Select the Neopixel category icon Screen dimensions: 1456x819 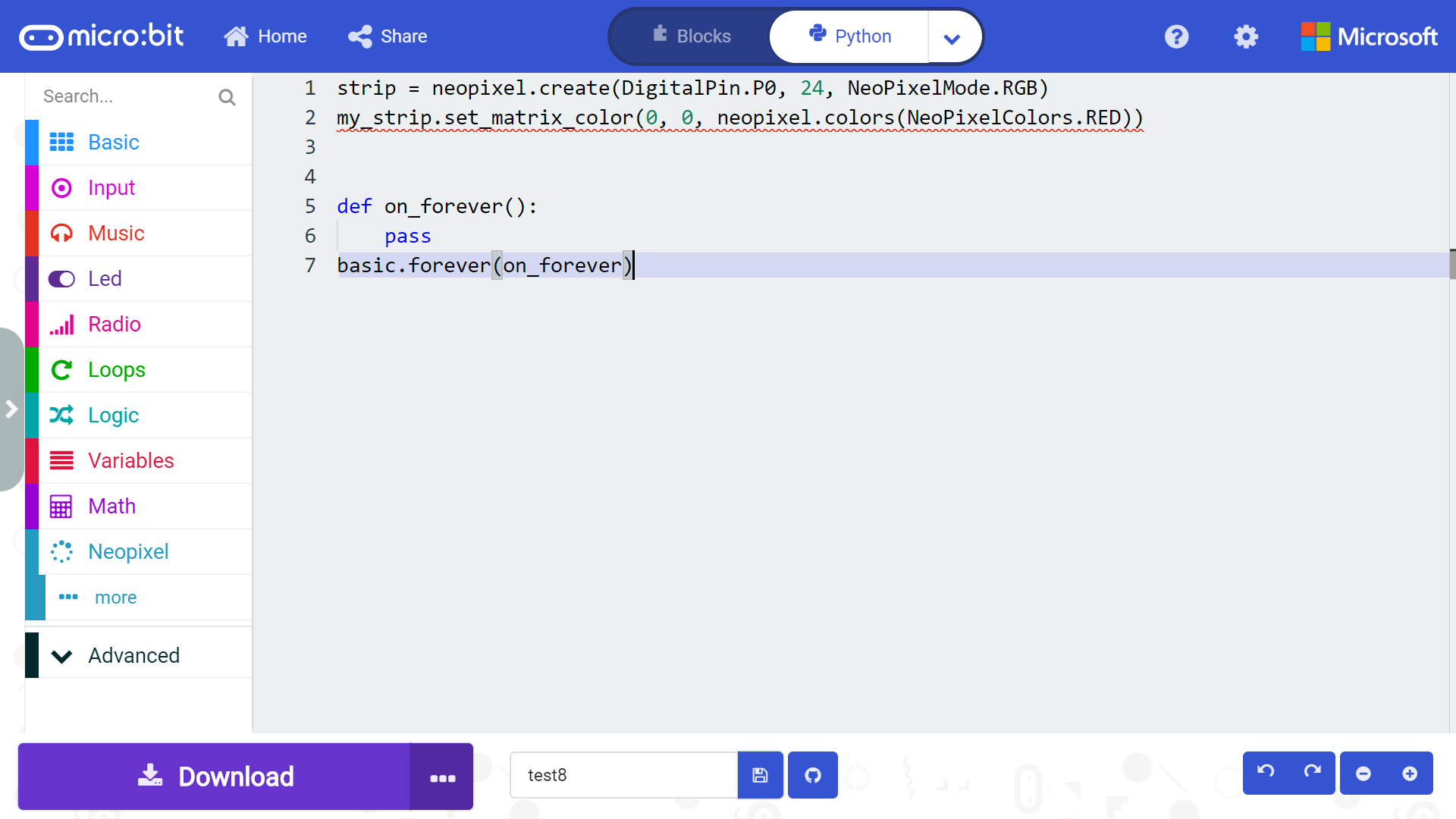(x=61, y=551)
